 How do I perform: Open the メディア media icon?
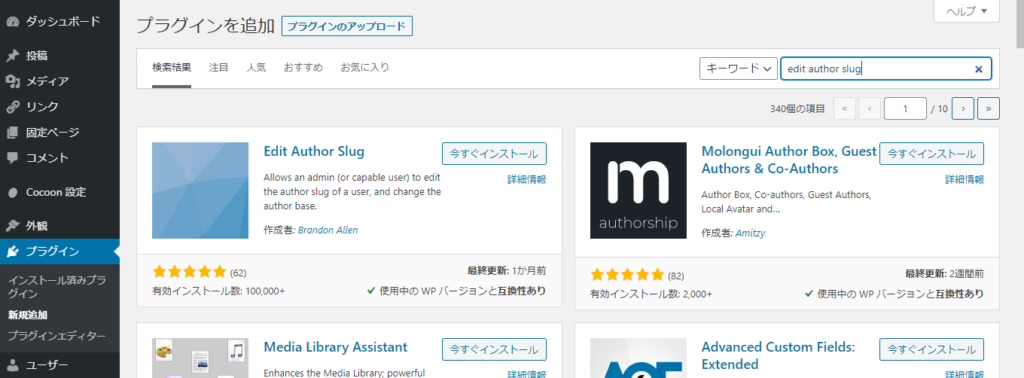pos(12,82)
